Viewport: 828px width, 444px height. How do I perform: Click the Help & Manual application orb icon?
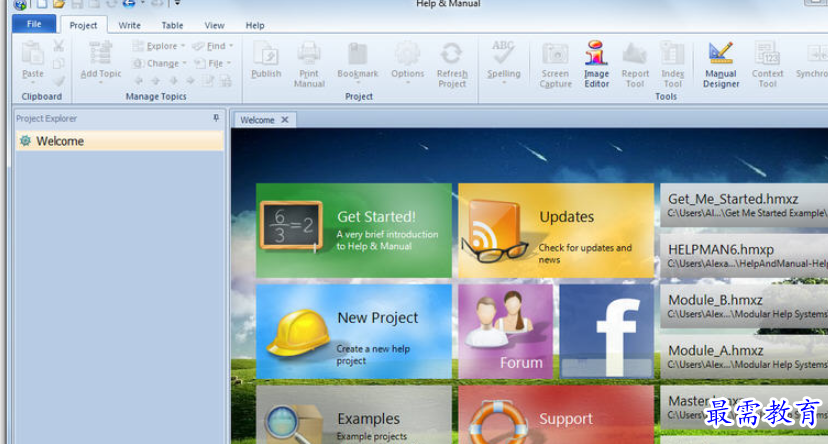pos(20,4)
